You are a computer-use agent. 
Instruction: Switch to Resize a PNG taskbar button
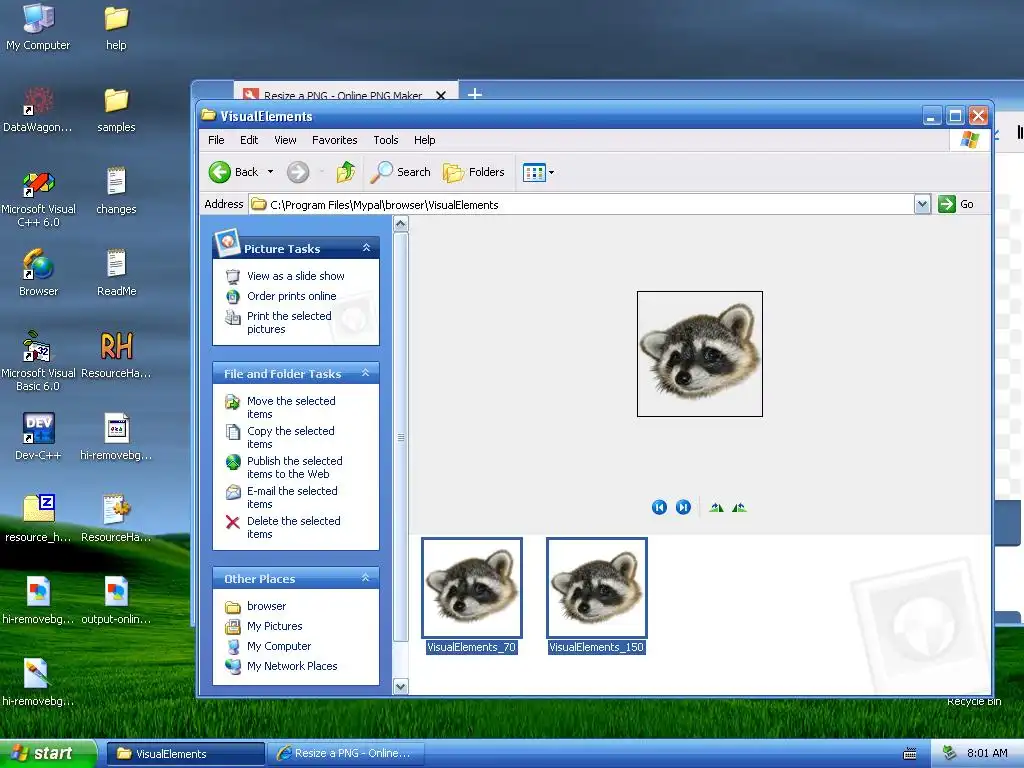coord(347,753)
